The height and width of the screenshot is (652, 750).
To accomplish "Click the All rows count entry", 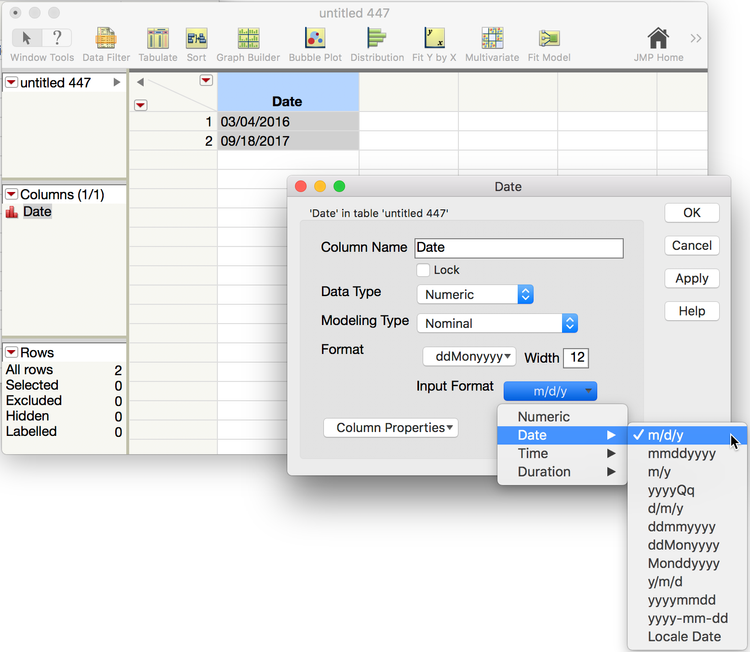I will click(64, 370).
